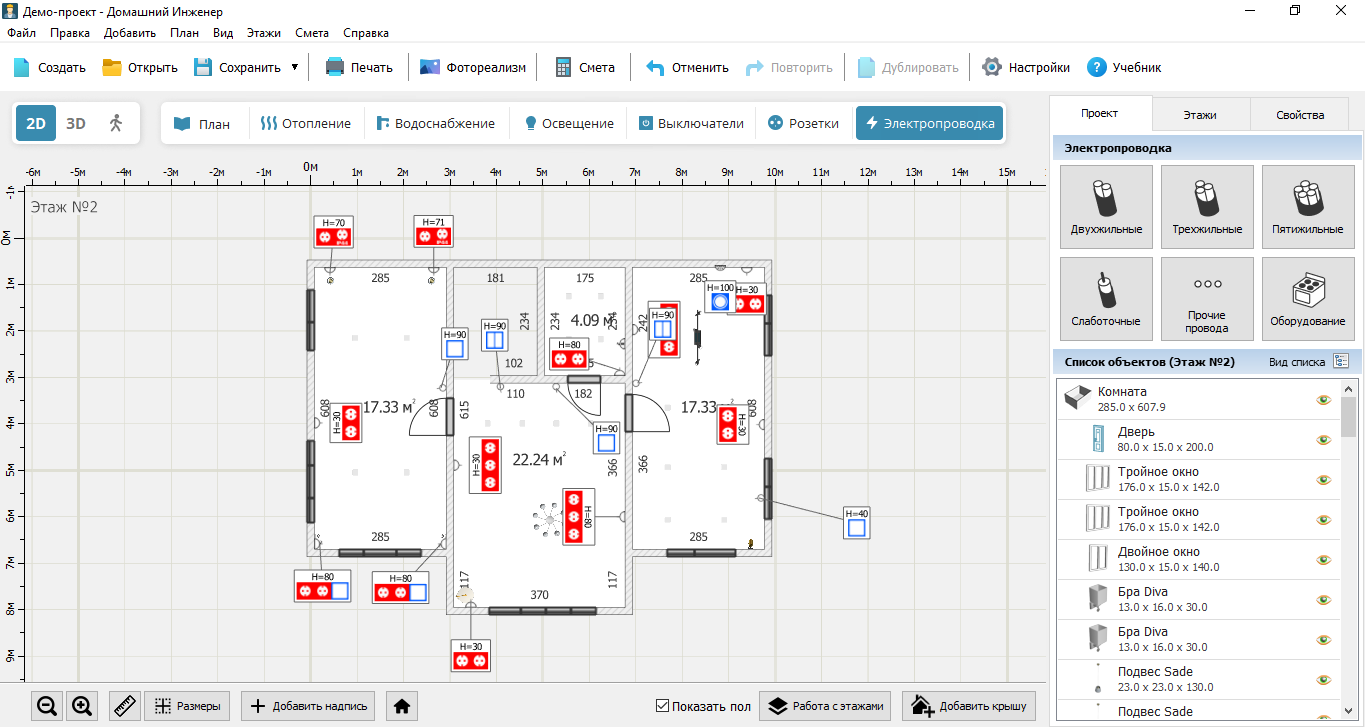Open the Вид списка view options
Screen dimensions: 1365x727
(1341, 361)
